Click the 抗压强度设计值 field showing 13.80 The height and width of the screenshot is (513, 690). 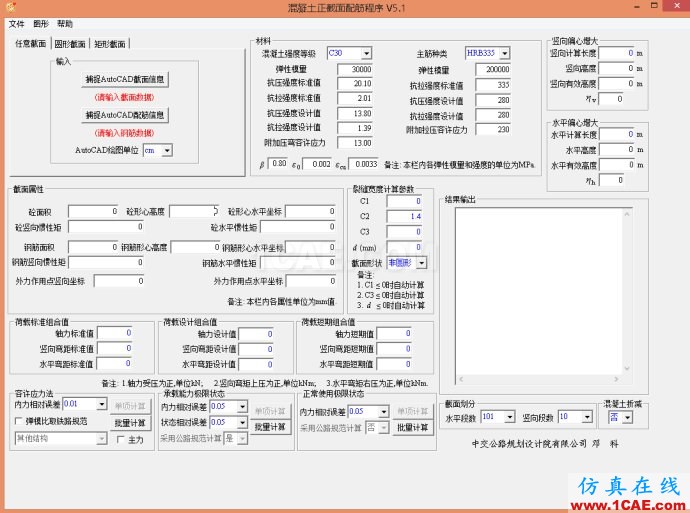coord(355,114)
